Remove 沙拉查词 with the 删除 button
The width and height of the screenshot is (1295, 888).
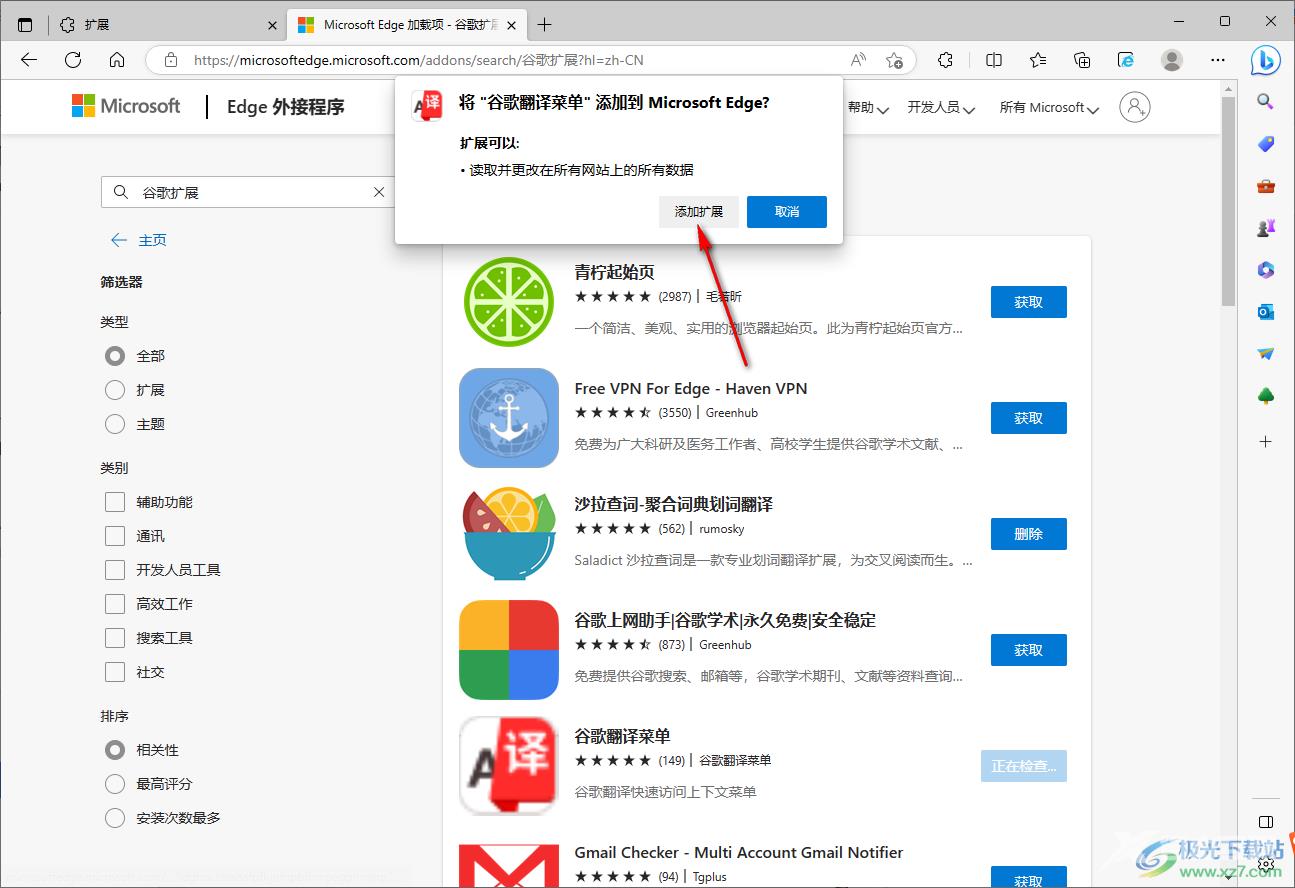(x=1029, y=534)
